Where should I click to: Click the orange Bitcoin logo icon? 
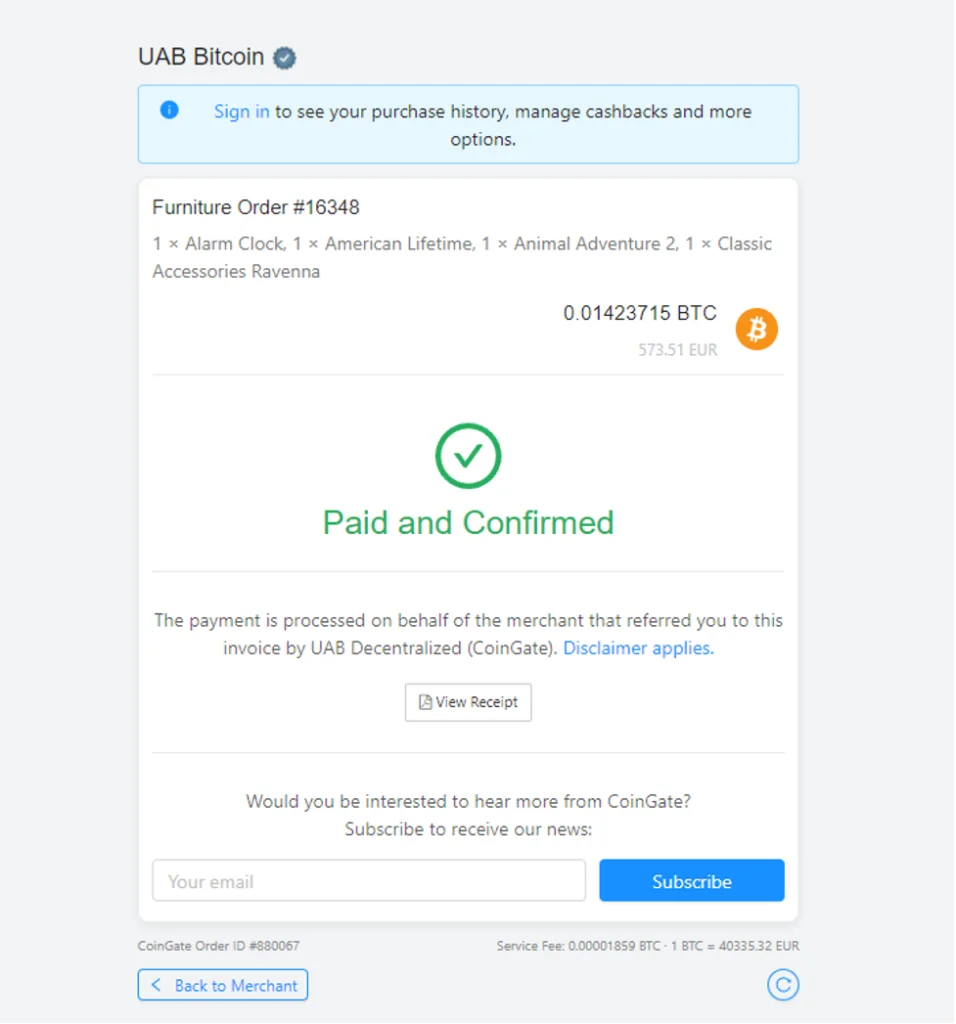[757, 329]
